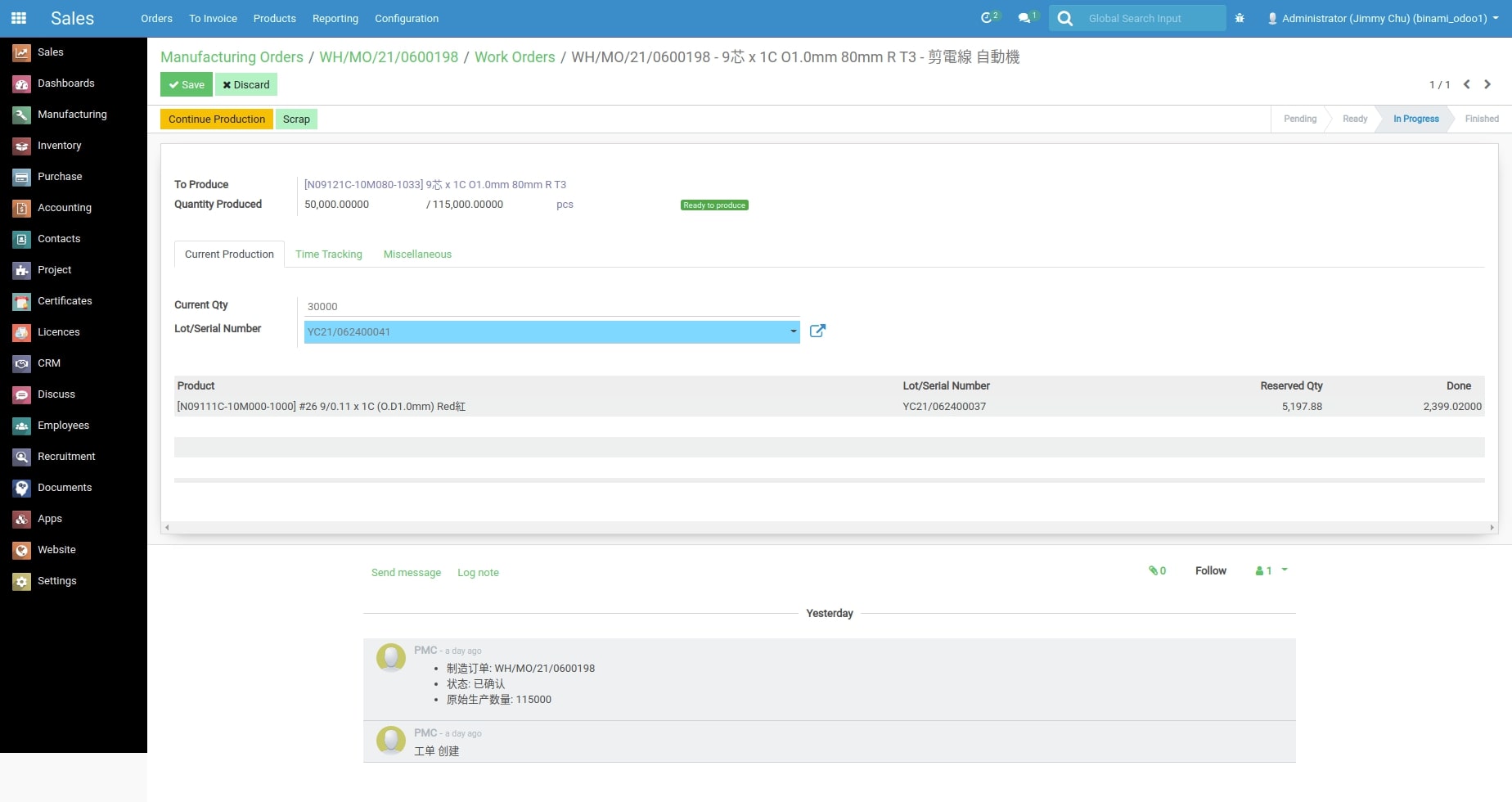This screenshot has height=802, width=1512.
Task: Go to next record arrow
Action: coord(1487,84)
